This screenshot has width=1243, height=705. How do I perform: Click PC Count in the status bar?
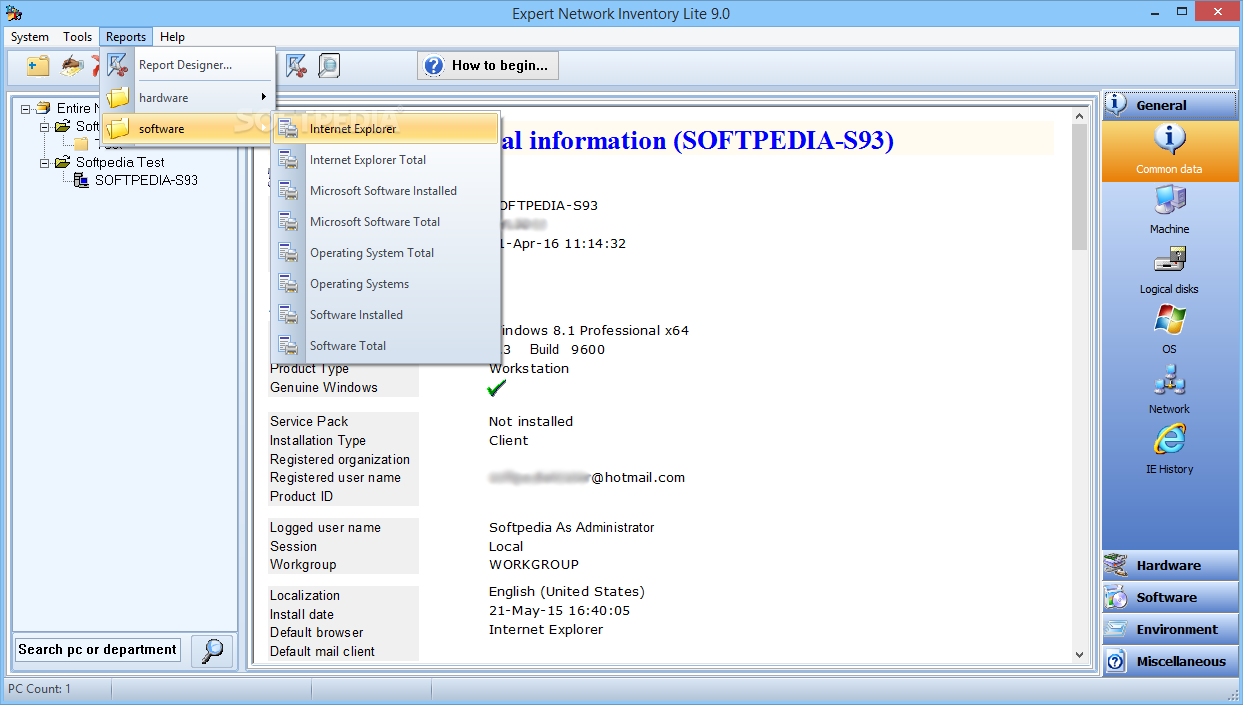[x=40, y=689]
